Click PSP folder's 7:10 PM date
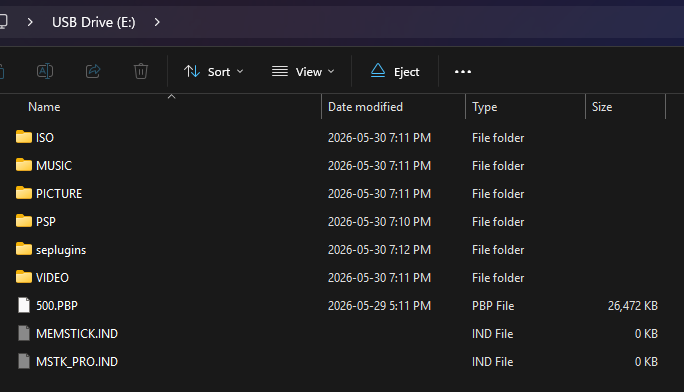Image resolution: width=684 pixels, height=392 pixels. tap(379, 222)
